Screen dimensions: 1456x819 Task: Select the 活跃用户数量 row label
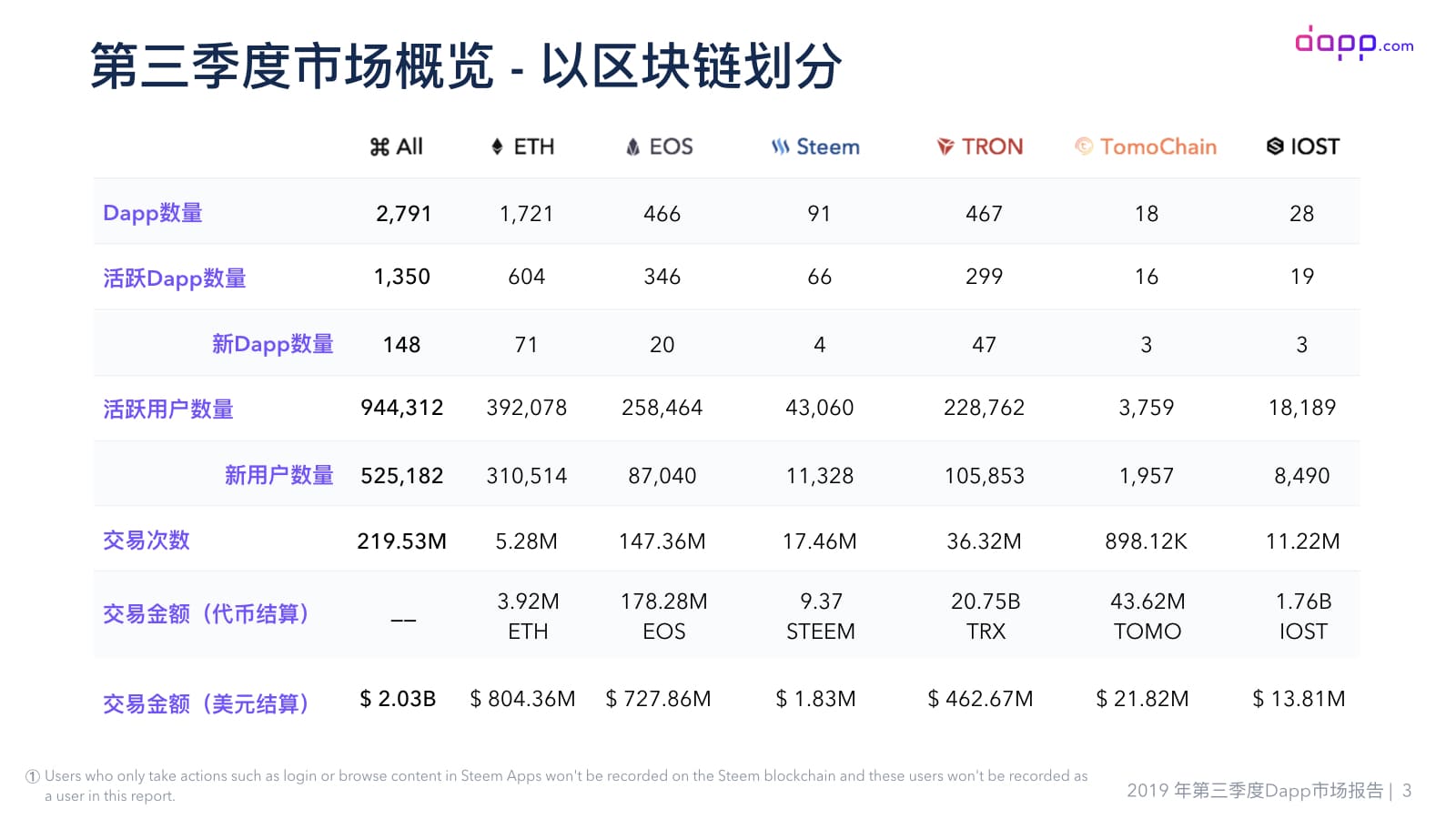[168, 409]
